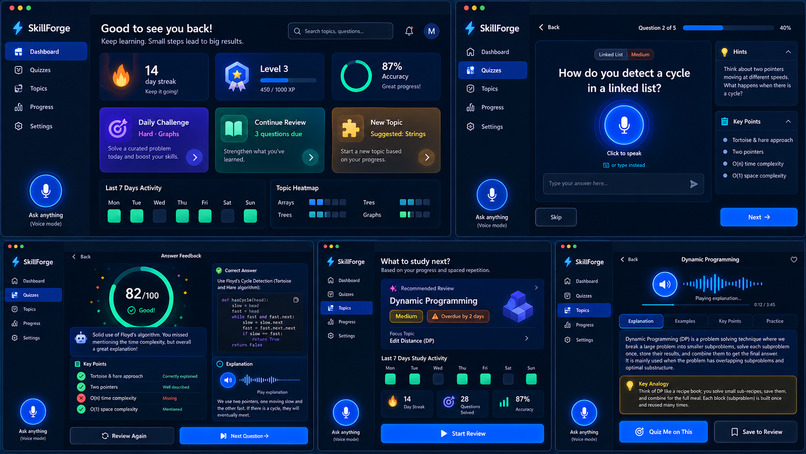Select the Sat square in Last 7 Days Study Activity
Image resolution: width=806 pixels, height=454 pixels.
[x=508, y=379]
